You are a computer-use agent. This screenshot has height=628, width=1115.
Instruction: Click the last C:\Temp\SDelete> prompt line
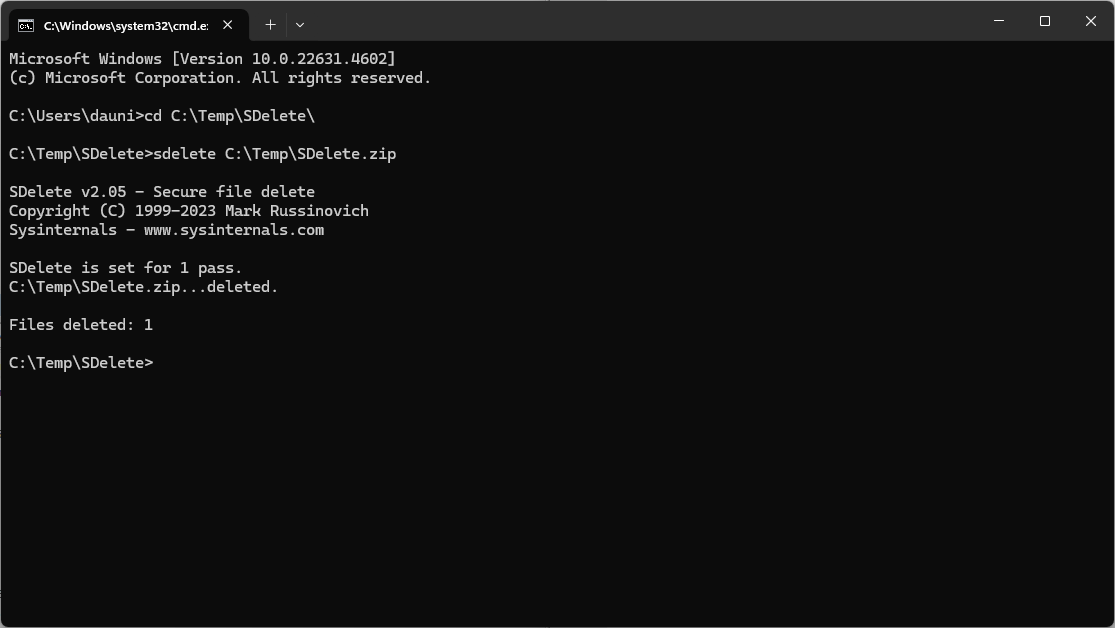[x=81, y=363]
